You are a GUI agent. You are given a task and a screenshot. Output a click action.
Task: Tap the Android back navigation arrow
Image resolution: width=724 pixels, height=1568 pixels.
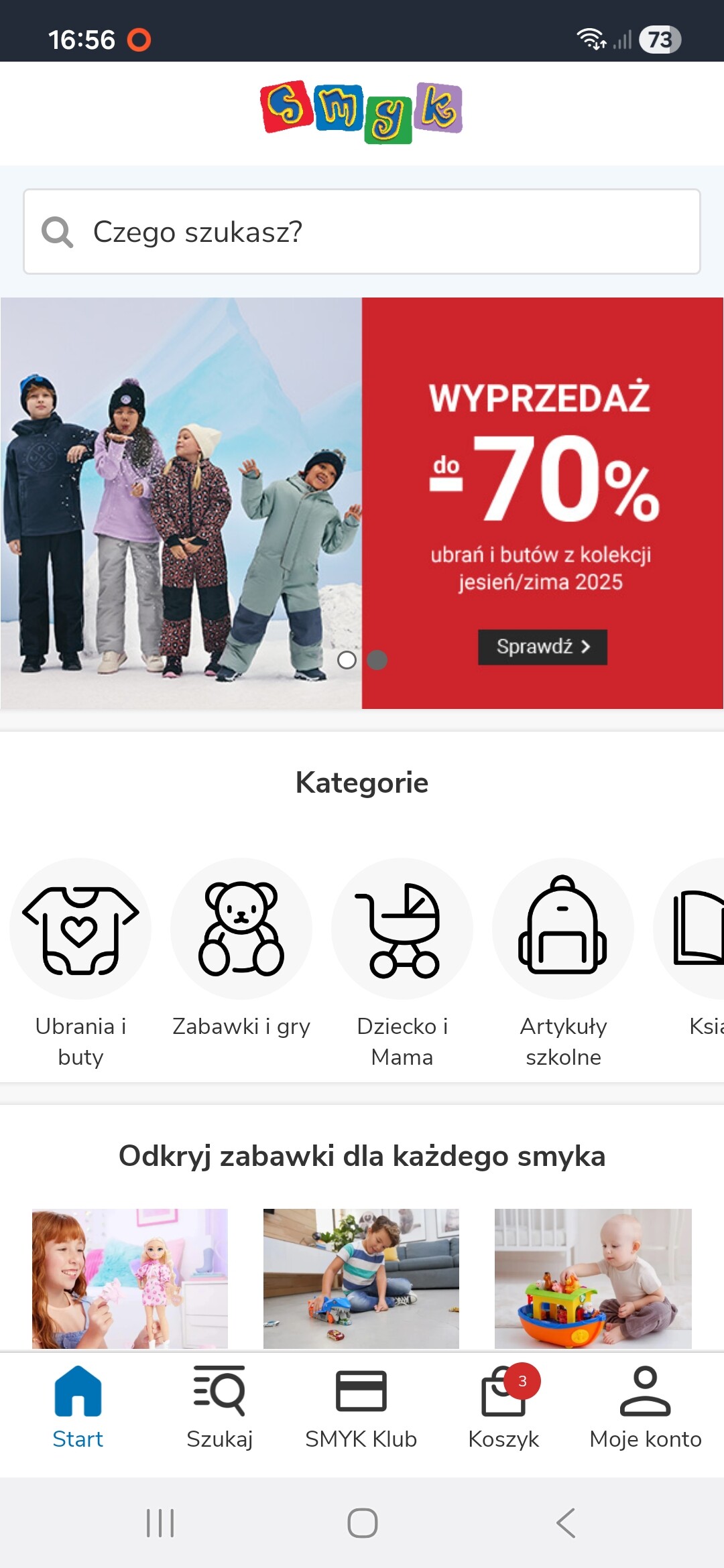pos(566,1523)
